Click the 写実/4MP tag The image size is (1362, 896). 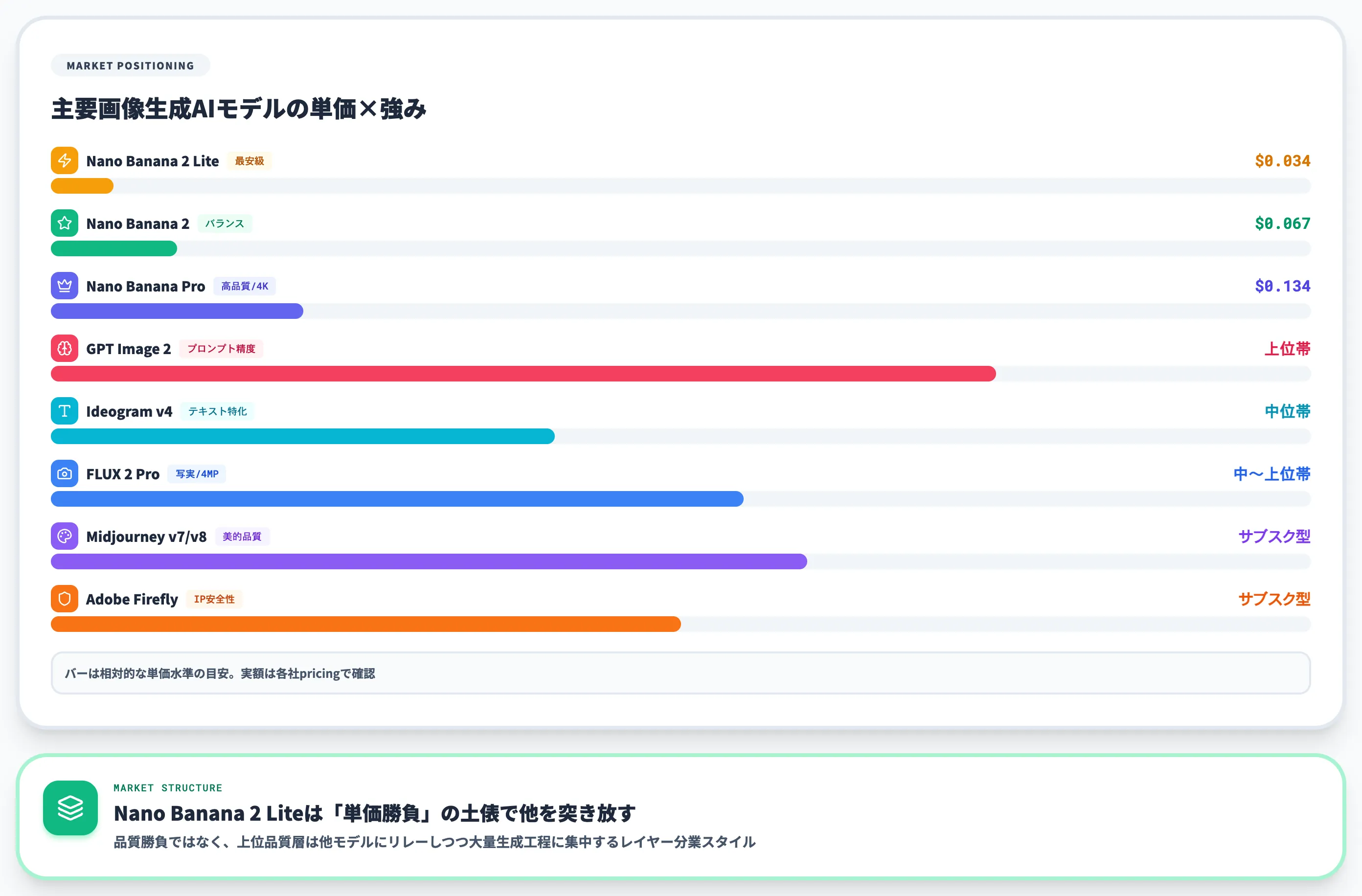pos(197,474)
